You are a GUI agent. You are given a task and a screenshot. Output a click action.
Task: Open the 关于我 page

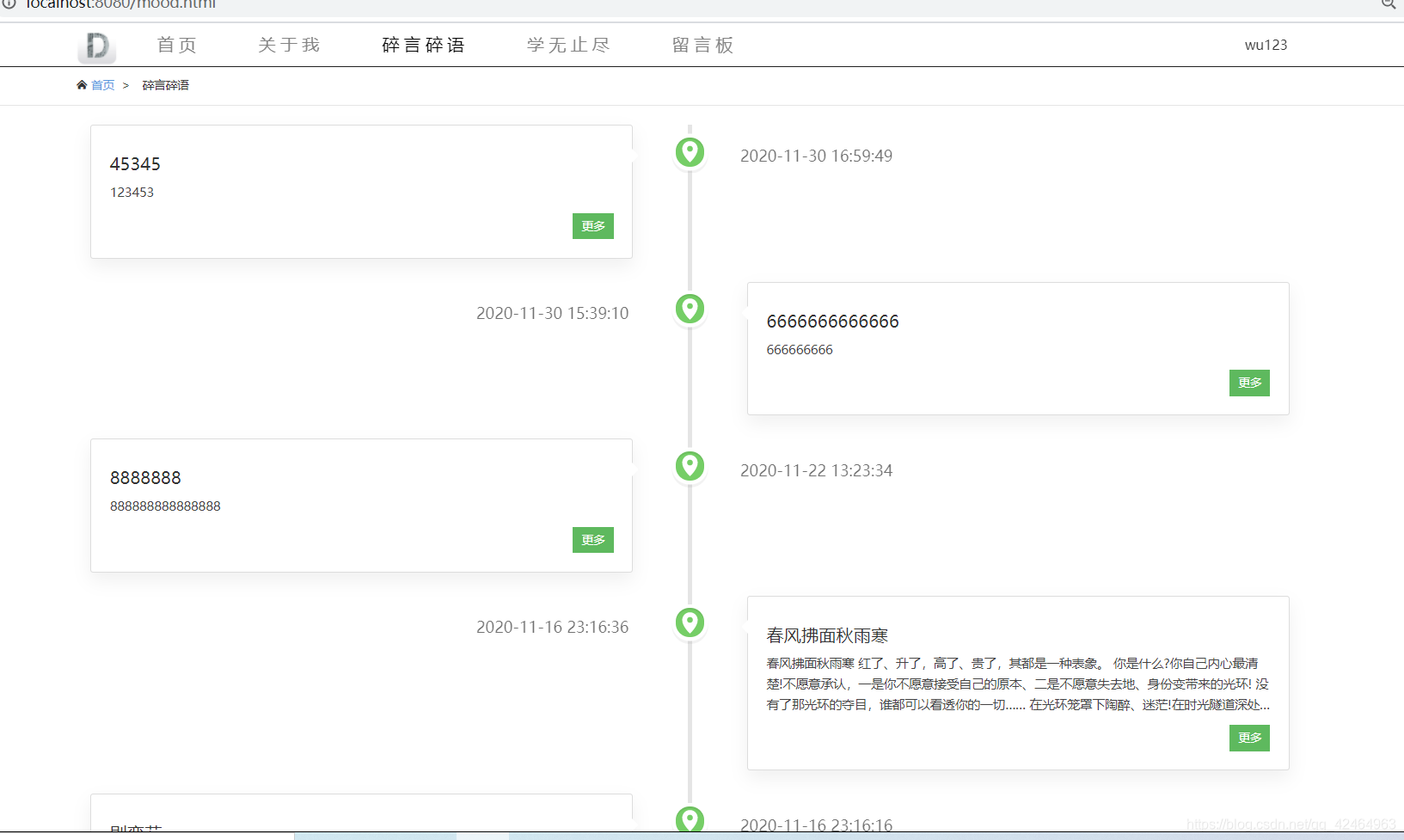pyautogui.click(x=288, y=45)
